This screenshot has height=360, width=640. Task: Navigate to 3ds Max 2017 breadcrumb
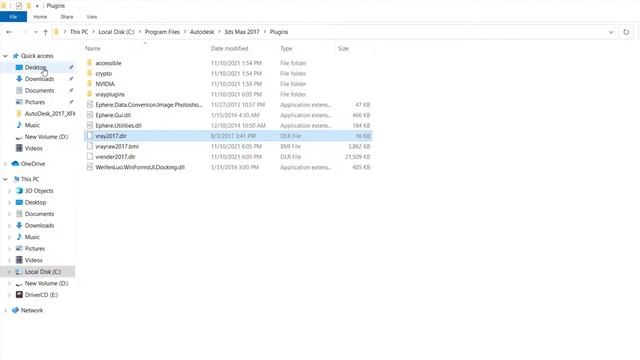tap(242, 32)
